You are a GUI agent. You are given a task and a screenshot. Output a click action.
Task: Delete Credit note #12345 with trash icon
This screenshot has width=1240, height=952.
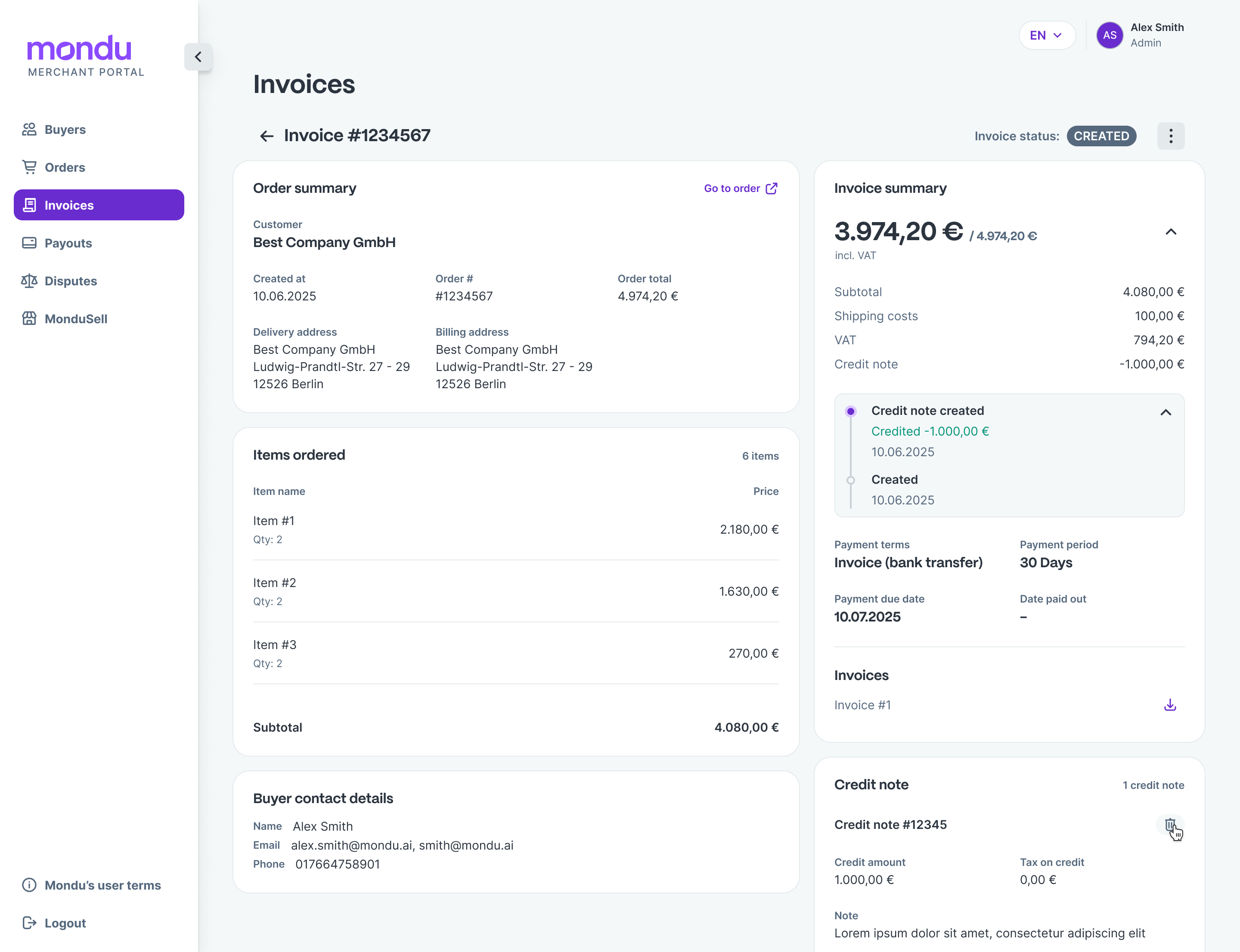1170,825
